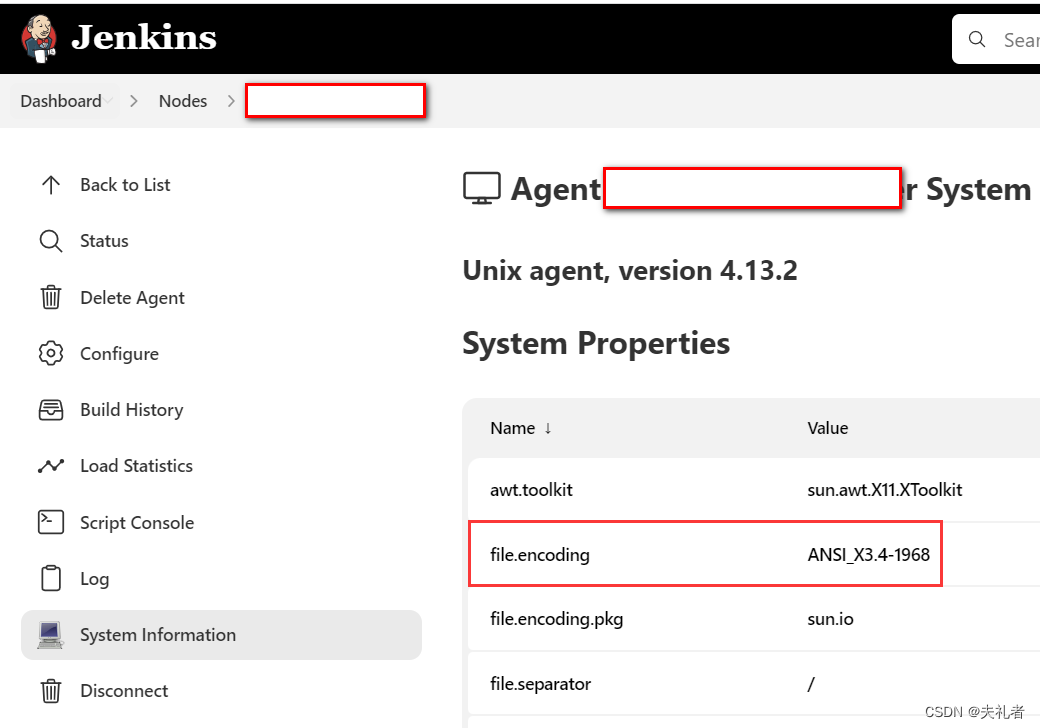Open Configure in sidebar
This screenshot has height=728, width=1040.
pos(119,354)
